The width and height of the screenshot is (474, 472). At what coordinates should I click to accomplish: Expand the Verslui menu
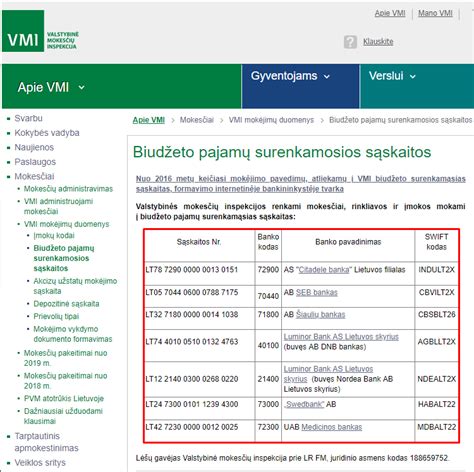tap(392, 76)
